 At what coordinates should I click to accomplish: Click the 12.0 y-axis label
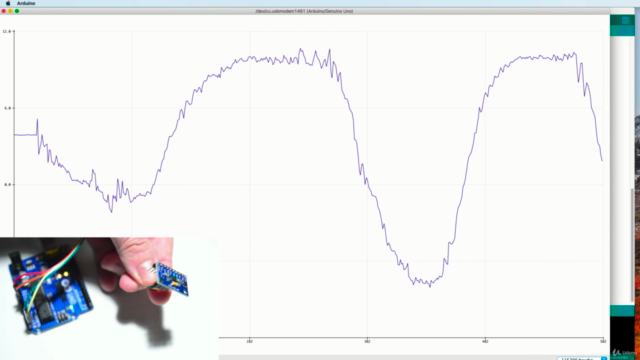(x=7, y=31)
